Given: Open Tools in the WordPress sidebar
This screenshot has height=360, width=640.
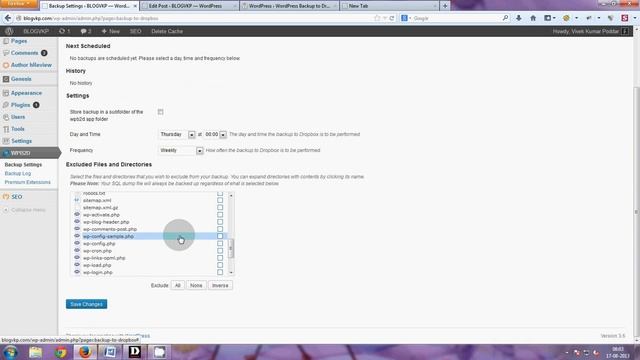Looking at the screenshot, I should (x=18, y=129).
